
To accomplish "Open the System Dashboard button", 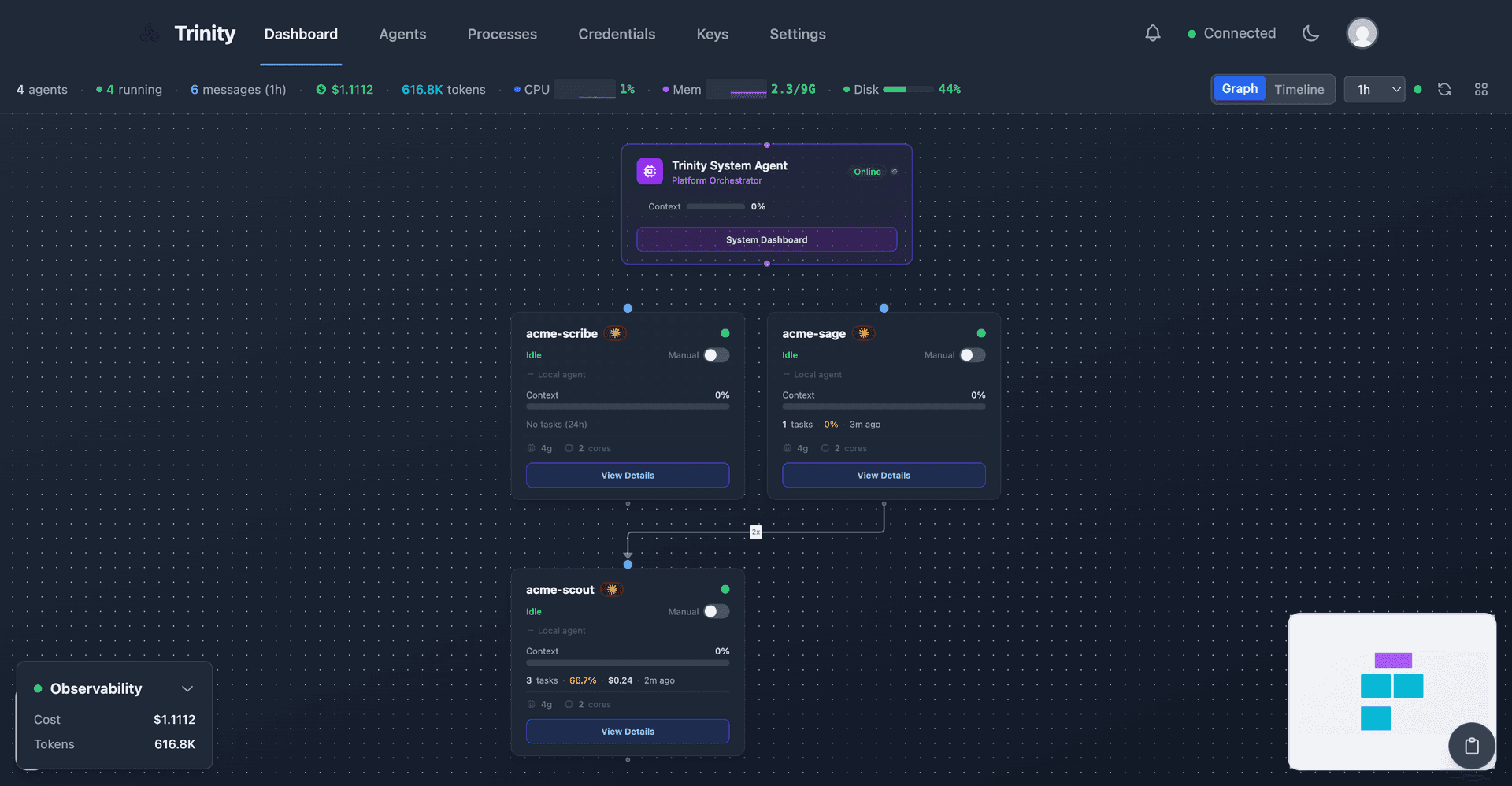I will (766, 239).
